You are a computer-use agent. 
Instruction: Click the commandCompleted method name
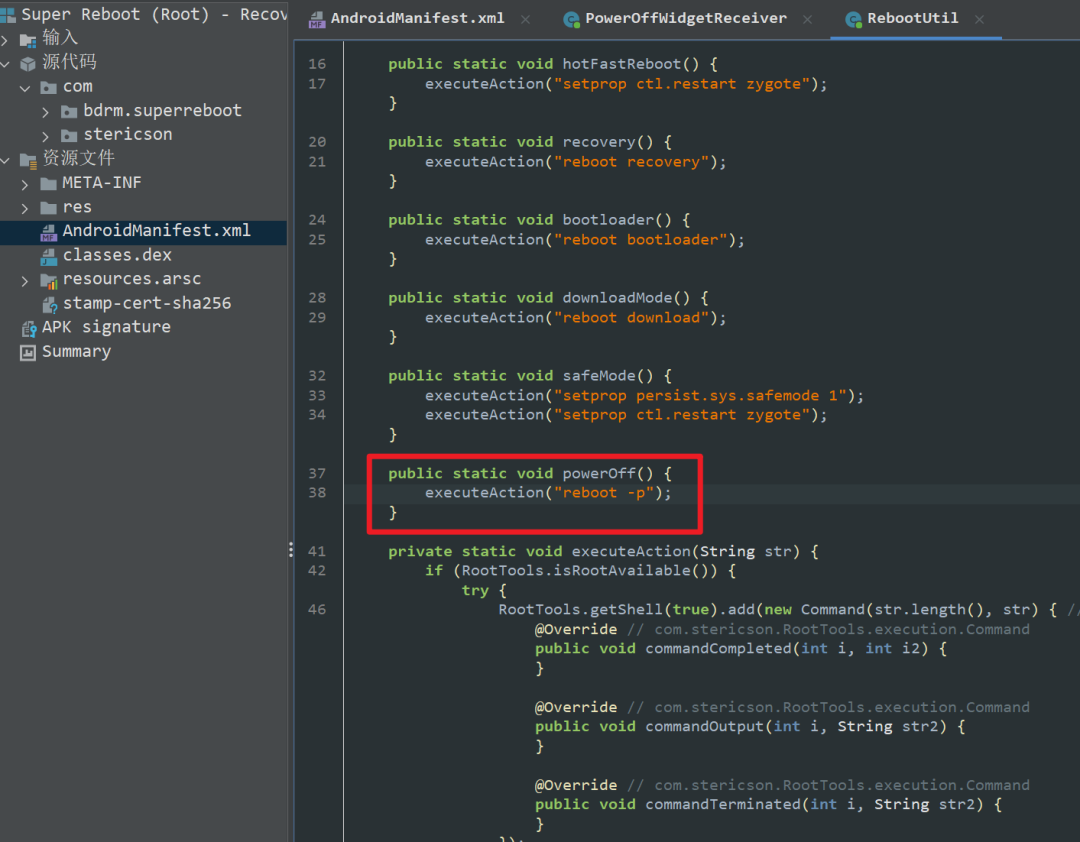point(718,648)
